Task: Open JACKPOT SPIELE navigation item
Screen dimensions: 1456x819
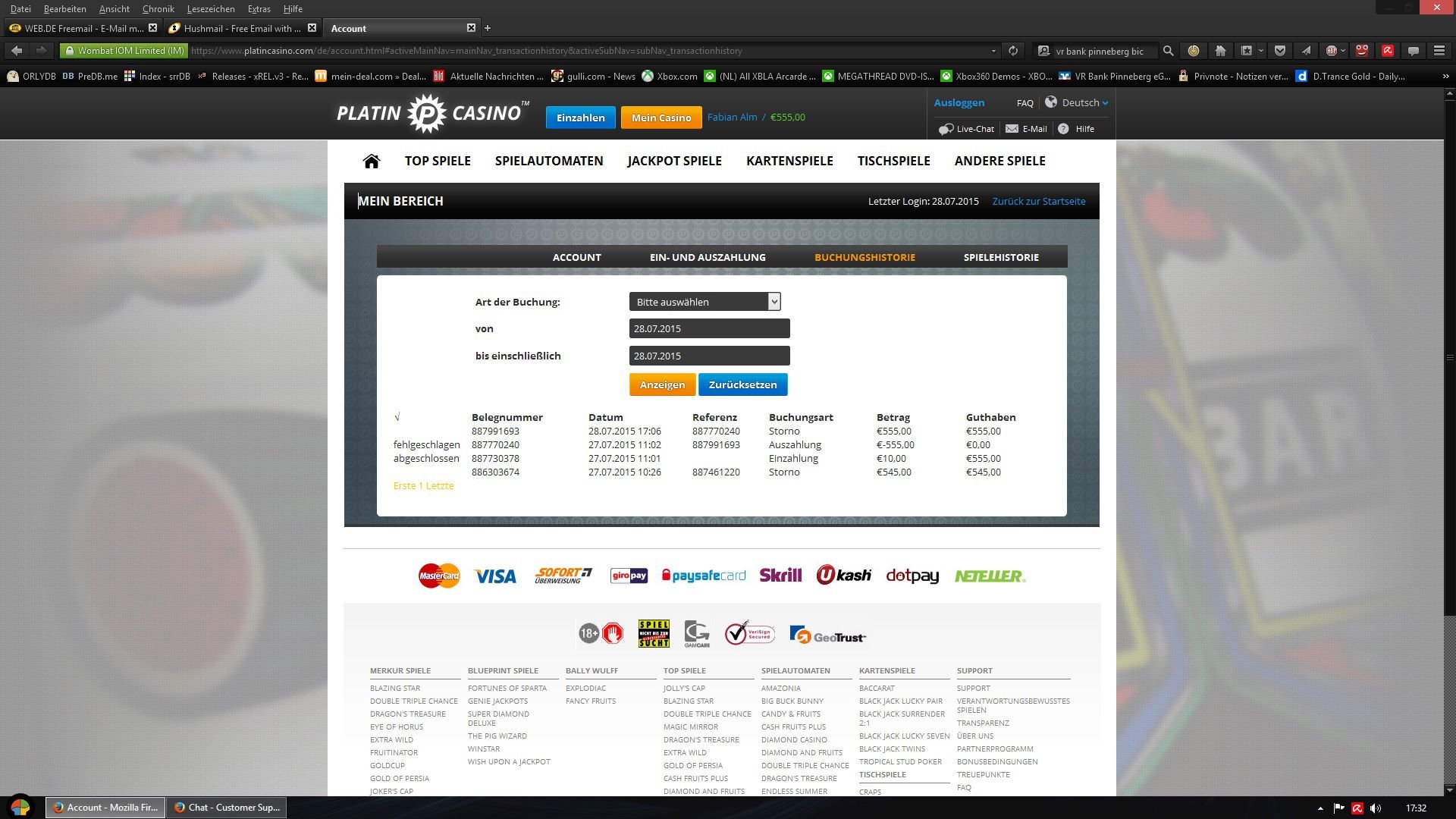Action: [674, 161]
